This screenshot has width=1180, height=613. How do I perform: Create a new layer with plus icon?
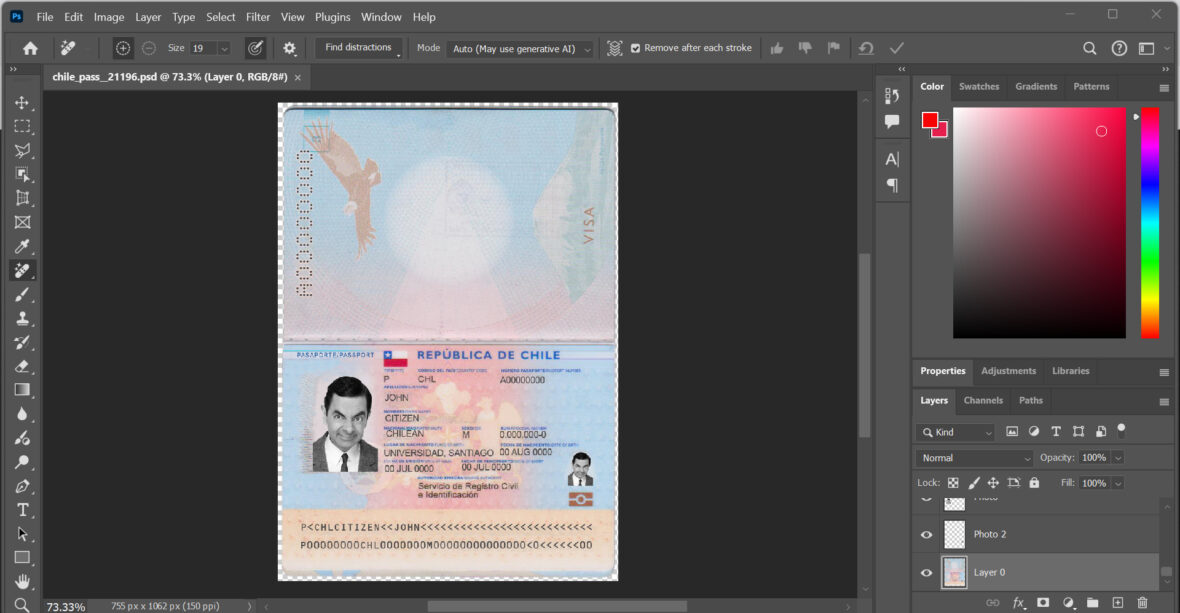click(1118, 602)
